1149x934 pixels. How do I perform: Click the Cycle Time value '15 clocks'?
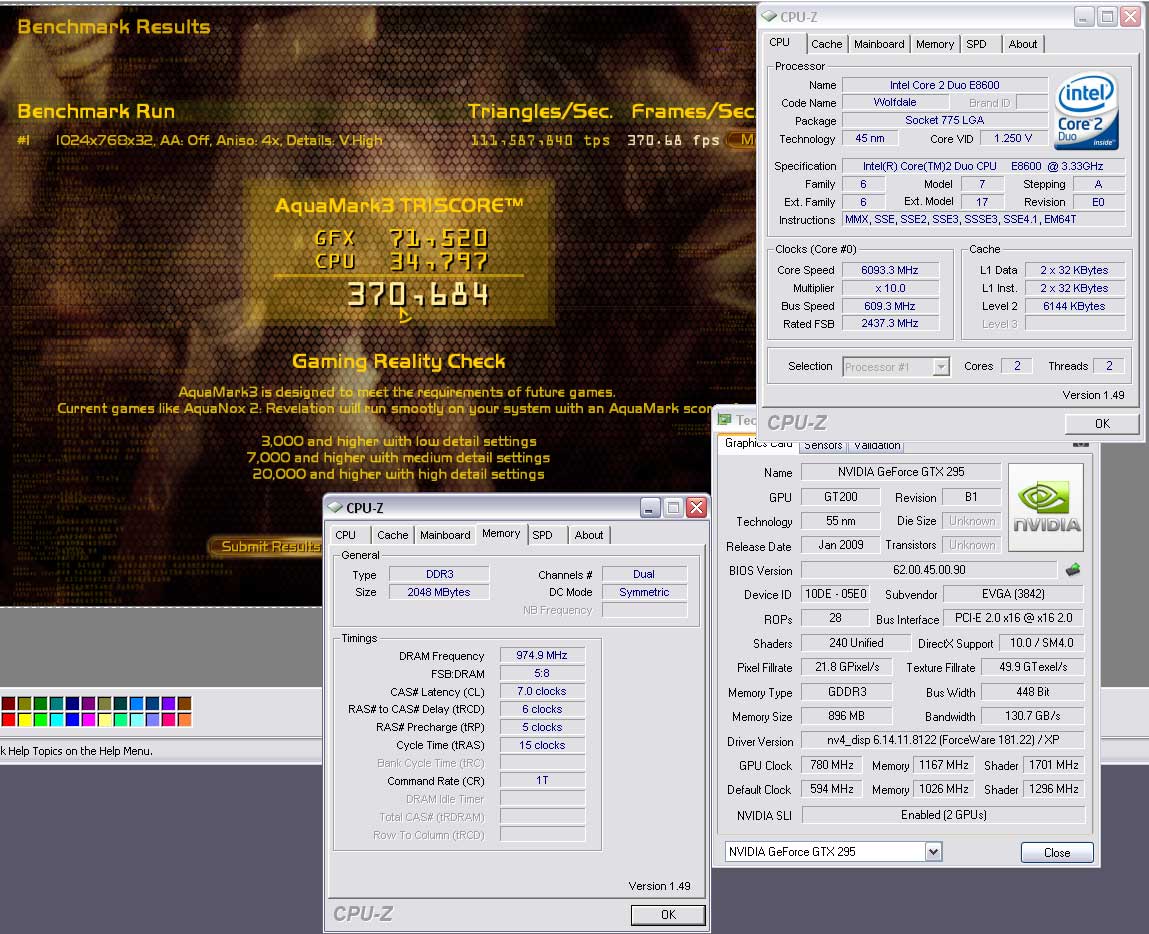tap(542, 745)
